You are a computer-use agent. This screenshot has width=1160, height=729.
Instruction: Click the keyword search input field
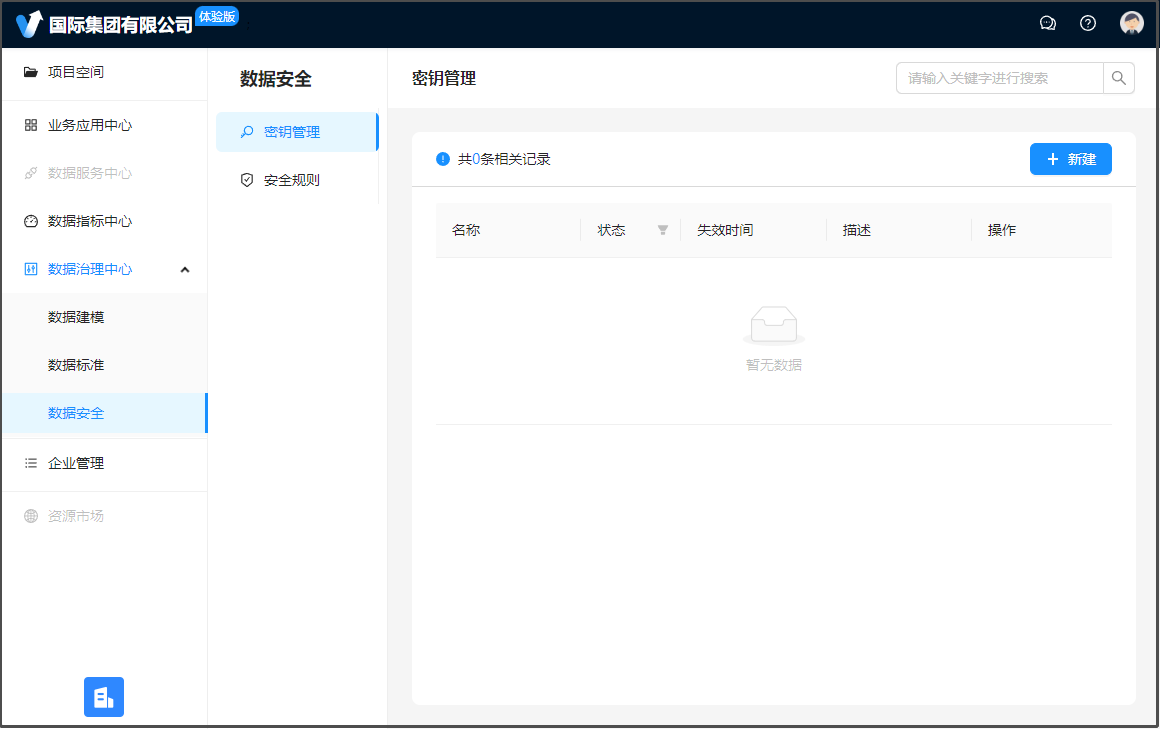[999, 78]
